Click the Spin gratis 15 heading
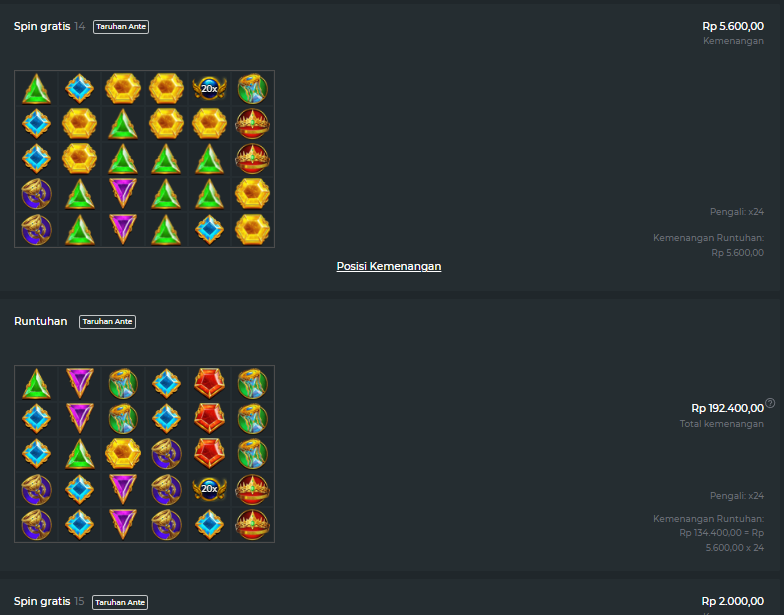784x615 pixels. click(x=49, y=601)
